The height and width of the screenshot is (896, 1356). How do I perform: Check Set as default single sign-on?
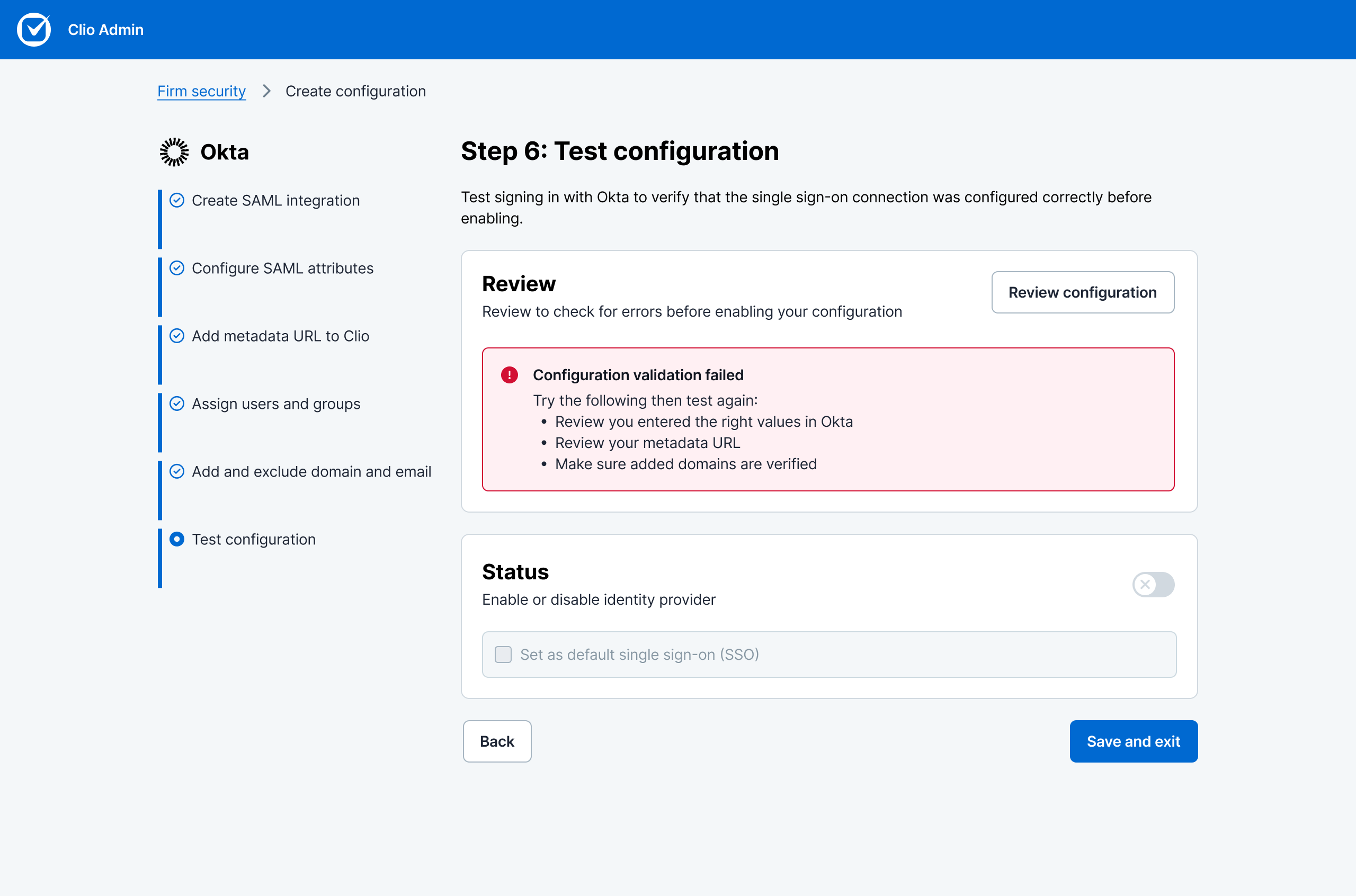(x=503, y=655)
